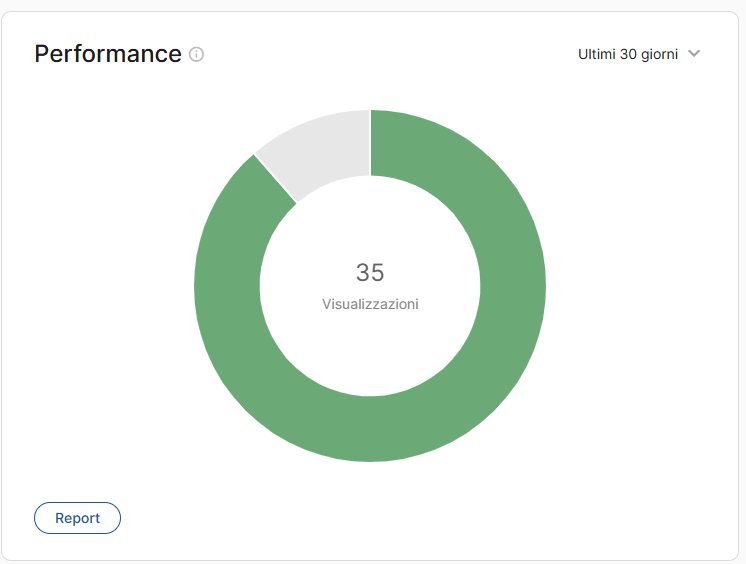
Task: Click the white divider at the donut's top
Action: 370,142
